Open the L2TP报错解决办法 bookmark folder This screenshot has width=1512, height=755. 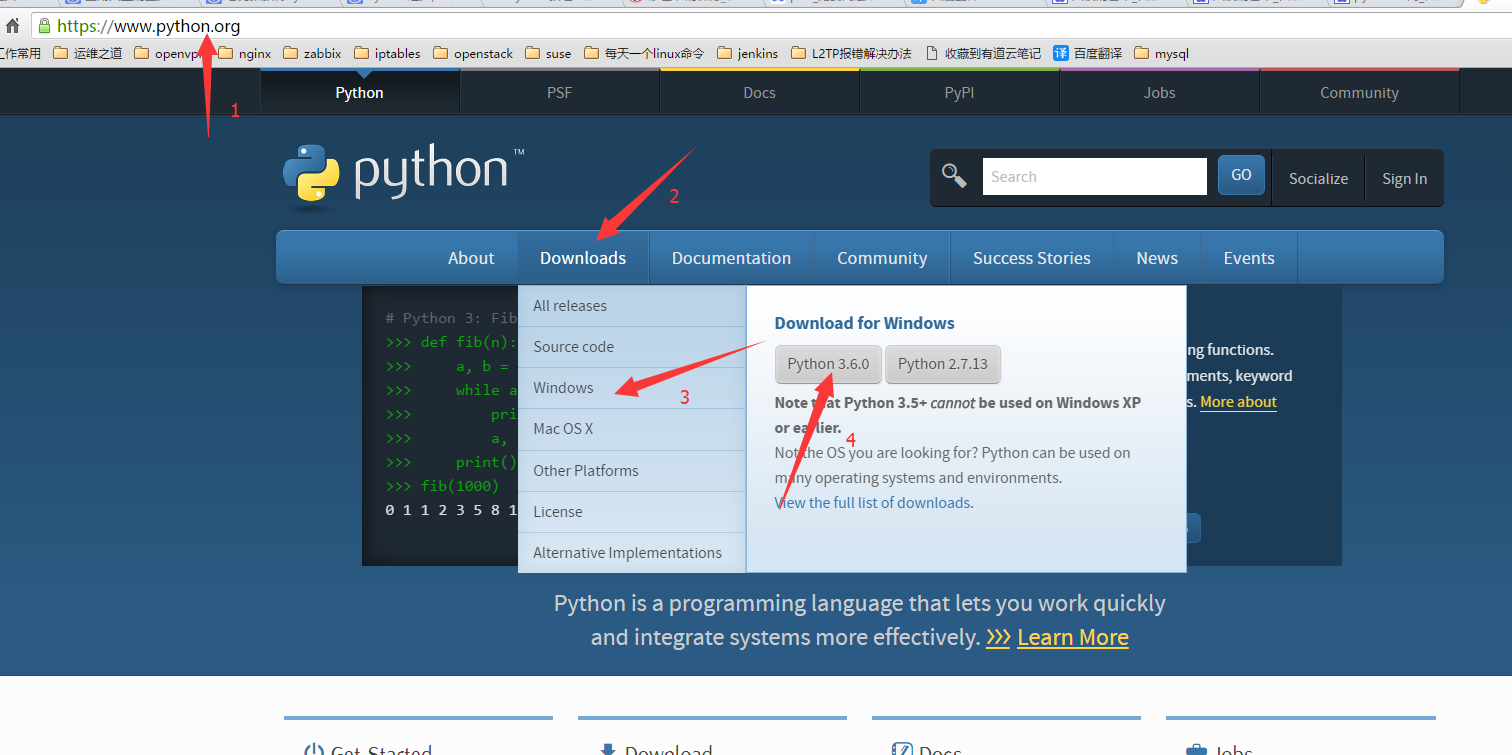(x=851, y=54)
